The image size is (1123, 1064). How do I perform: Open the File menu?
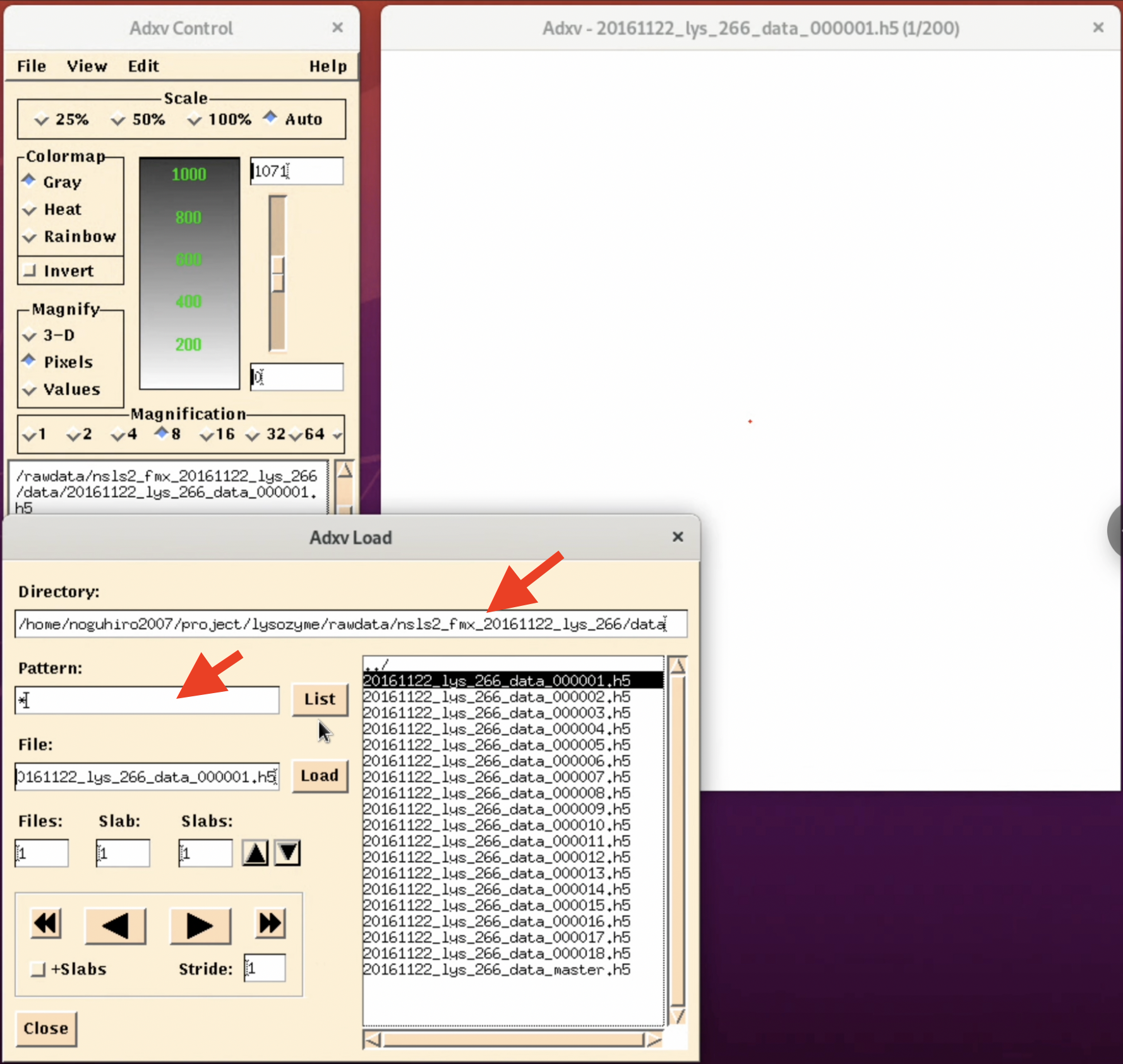[x=30, y=66]
